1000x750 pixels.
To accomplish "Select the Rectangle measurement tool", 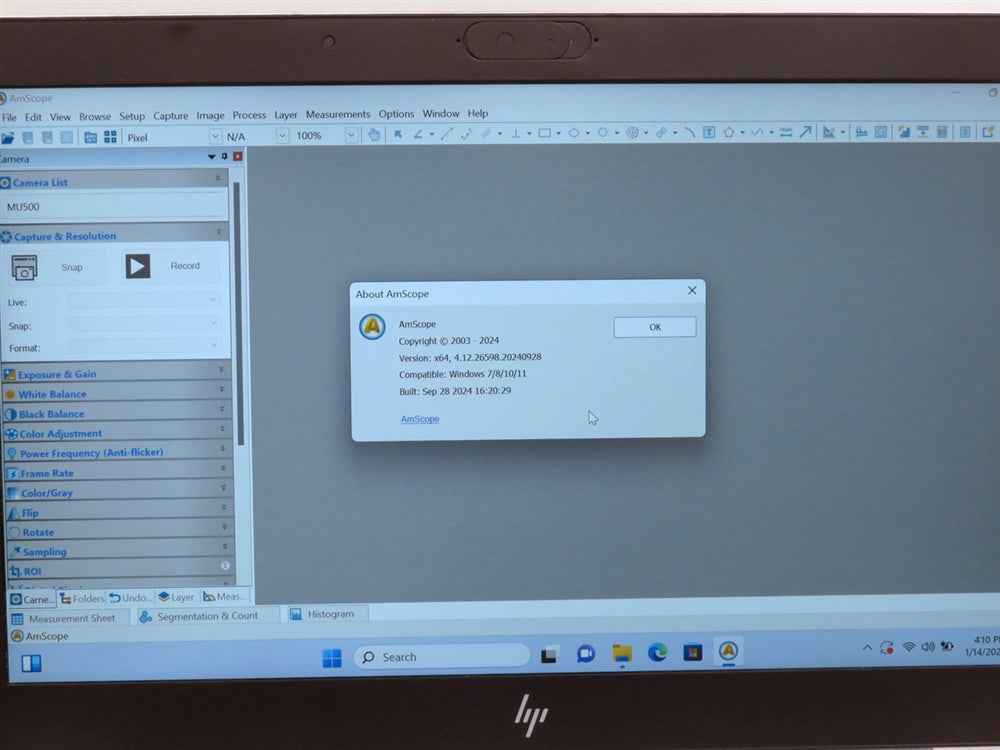I will click(545, 133).
